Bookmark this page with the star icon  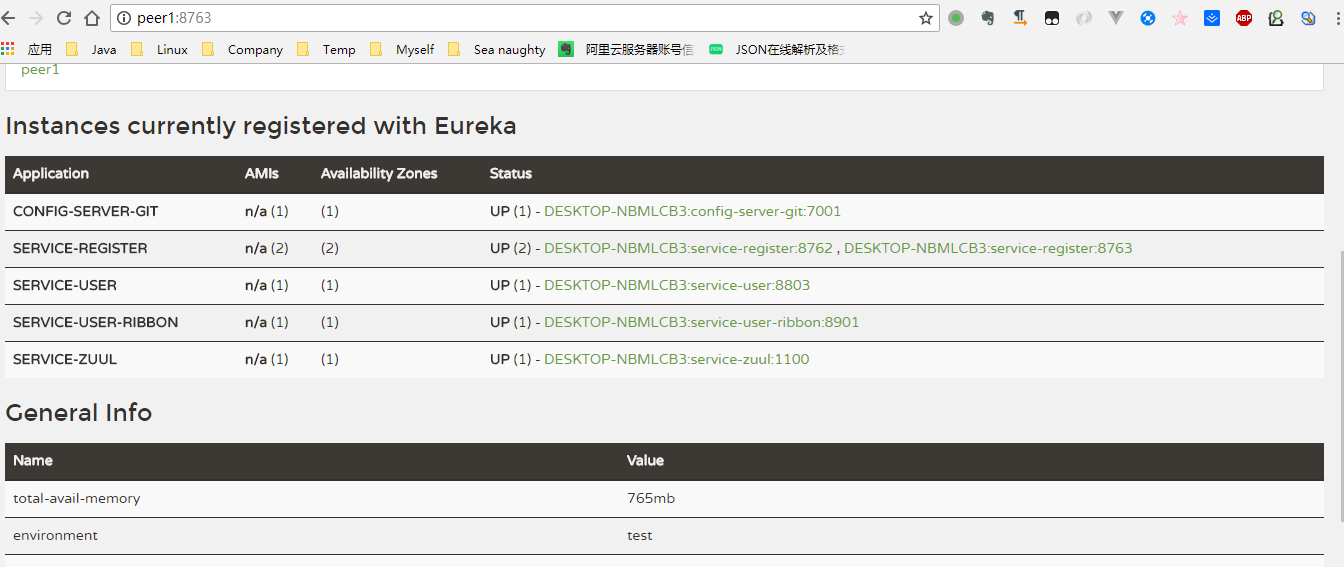point(925,18)
